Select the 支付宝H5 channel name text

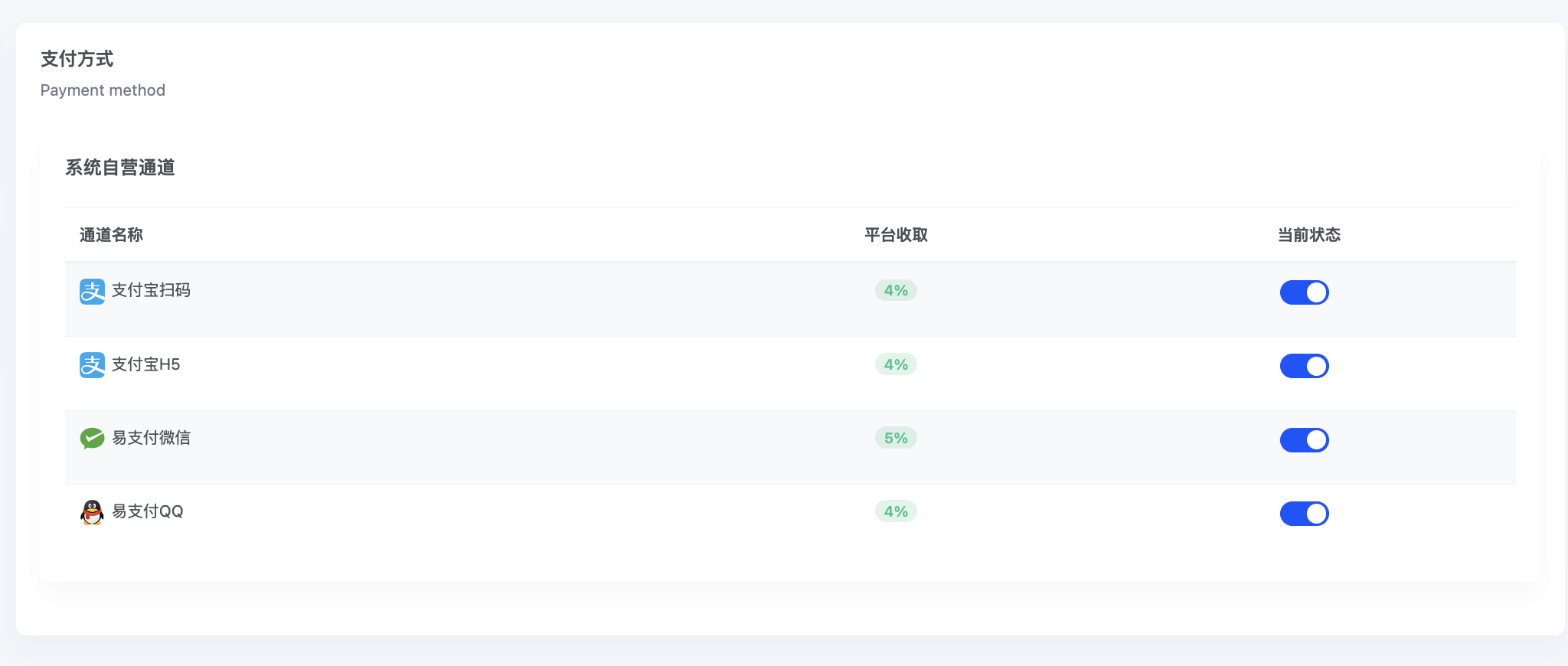146,364
